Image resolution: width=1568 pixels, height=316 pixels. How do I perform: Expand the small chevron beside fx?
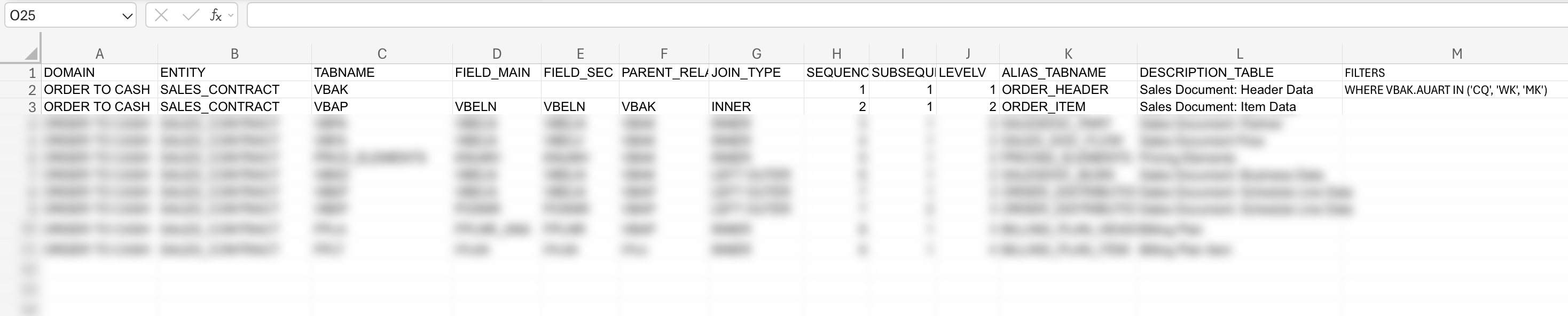point(231,15)
